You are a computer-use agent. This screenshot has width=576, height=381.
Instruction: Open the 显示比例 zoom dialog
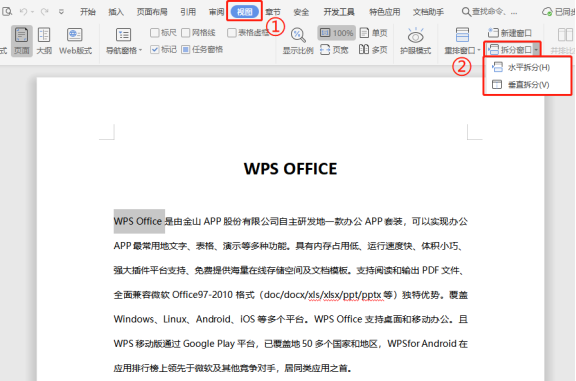298,41
